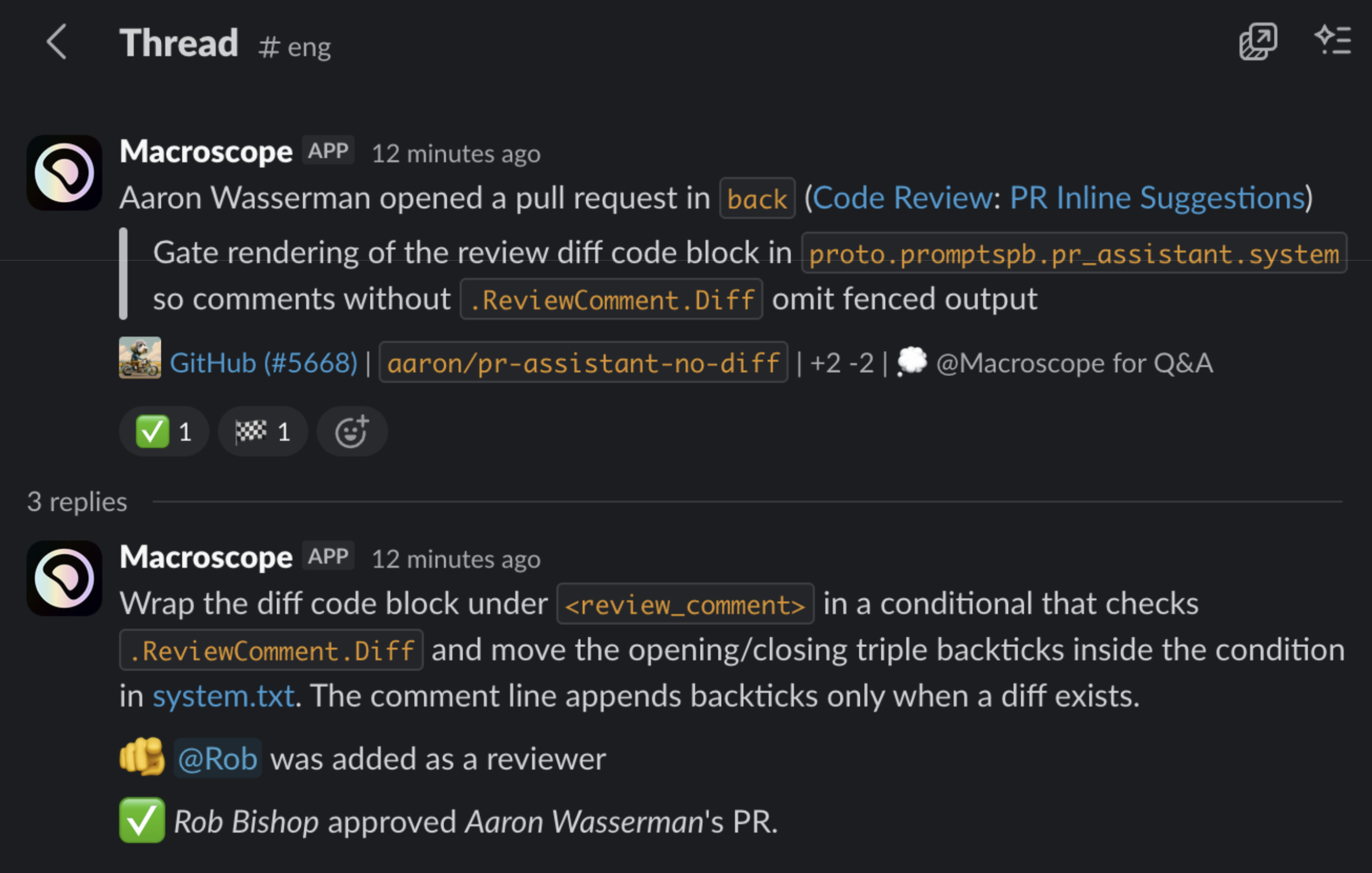Click the AI summary sparkle icon
1372x873 pixels.
[x=1333, y=42]
